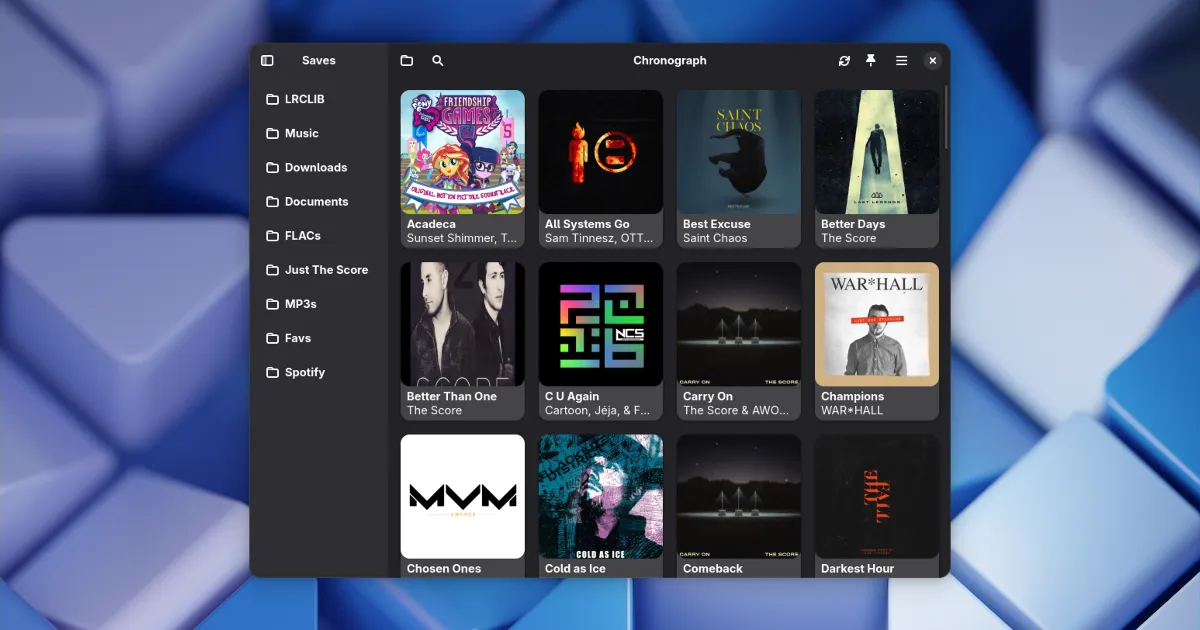Select the Favs sidebar item
Image resolution: width=1200 pixels, height=630 pixels.
point(297,338)
